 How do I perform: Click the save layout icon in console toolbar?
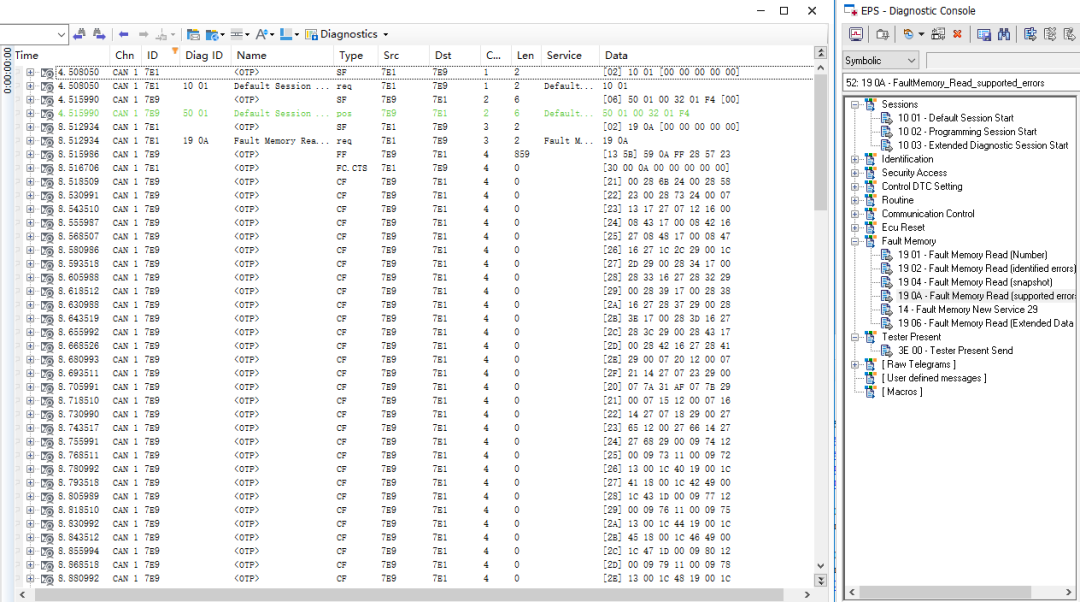(x=984, y=34)
